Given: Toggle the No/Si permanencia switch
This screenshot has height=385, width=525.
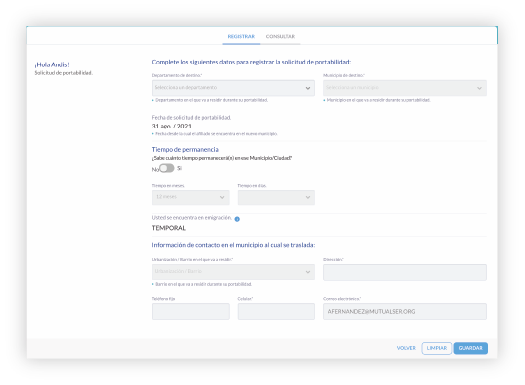Looking at the screenshot, I should 167,168.
